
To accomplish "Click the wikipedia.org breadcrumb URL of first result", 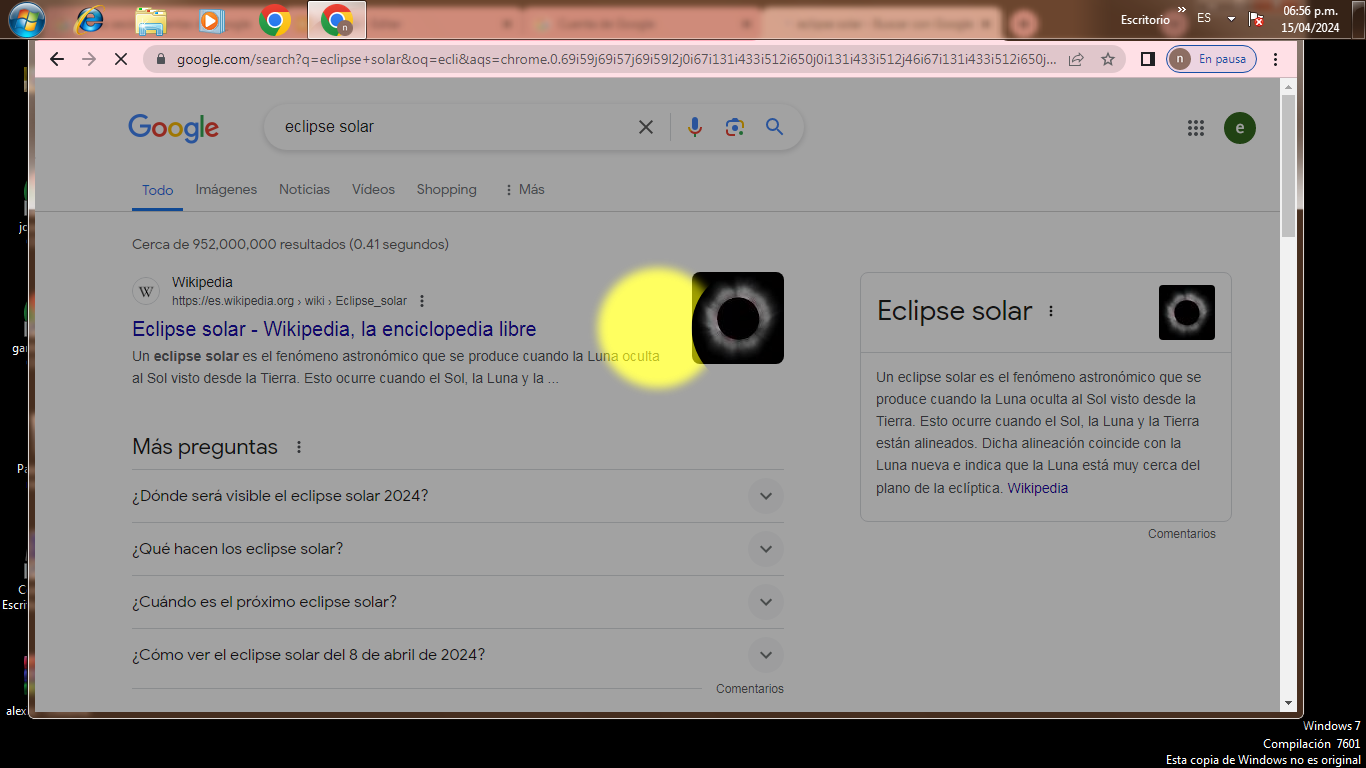I will (x=289, y=301).
